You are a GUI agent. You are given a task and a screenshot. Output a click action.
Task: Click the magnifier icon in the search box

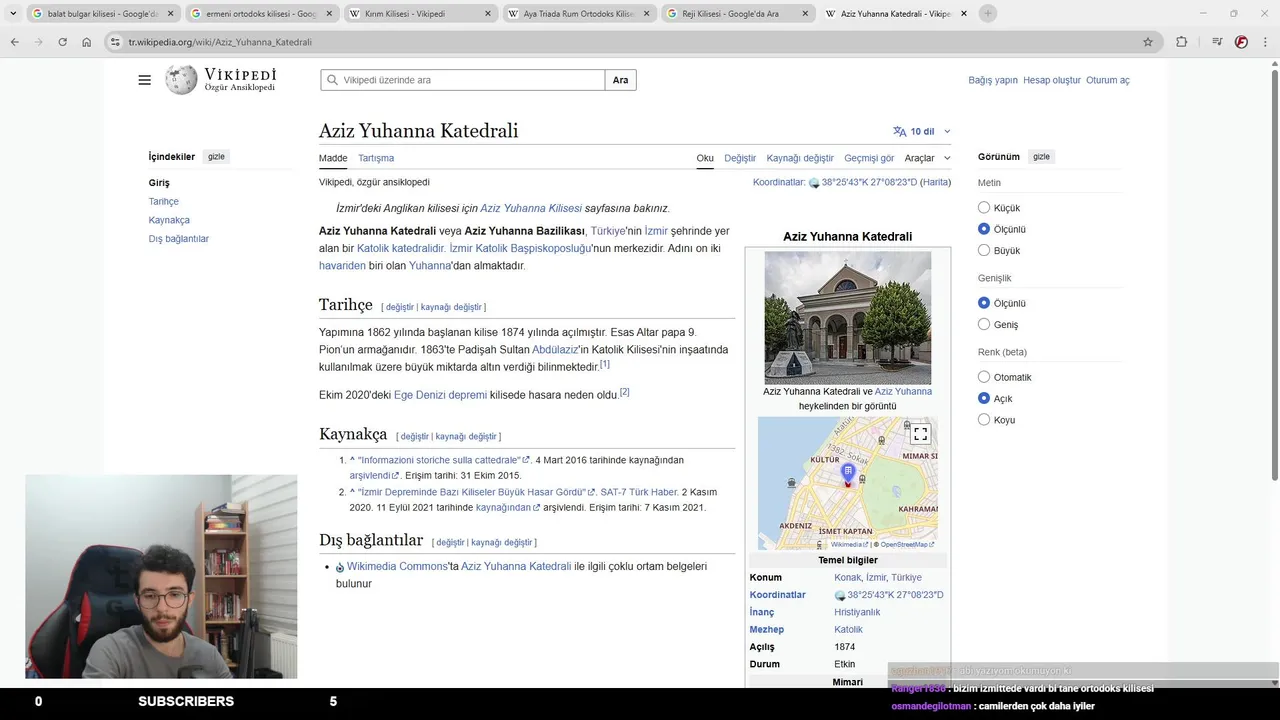(332, 80)
